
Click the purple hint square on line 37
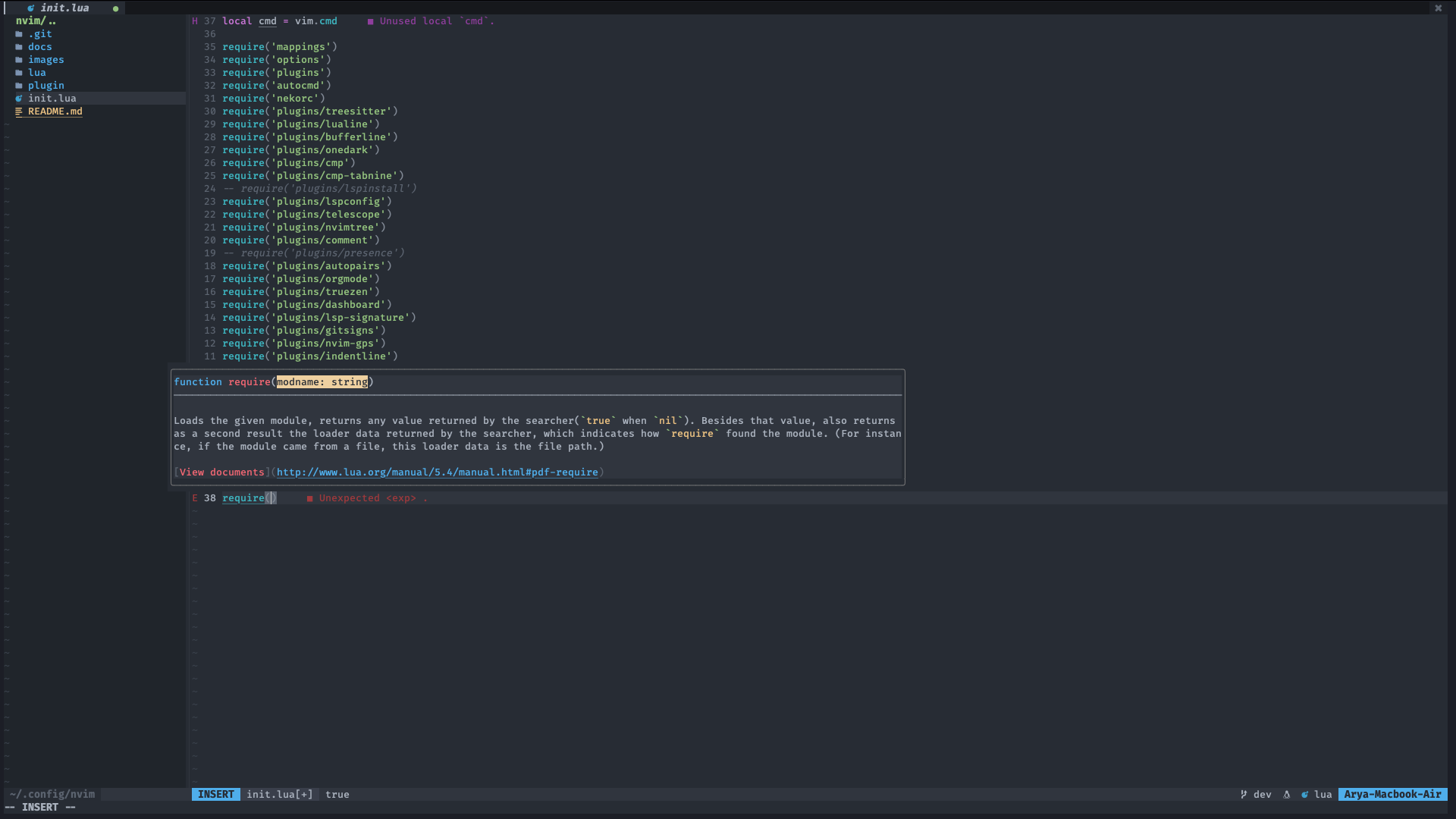click(370, 21)
